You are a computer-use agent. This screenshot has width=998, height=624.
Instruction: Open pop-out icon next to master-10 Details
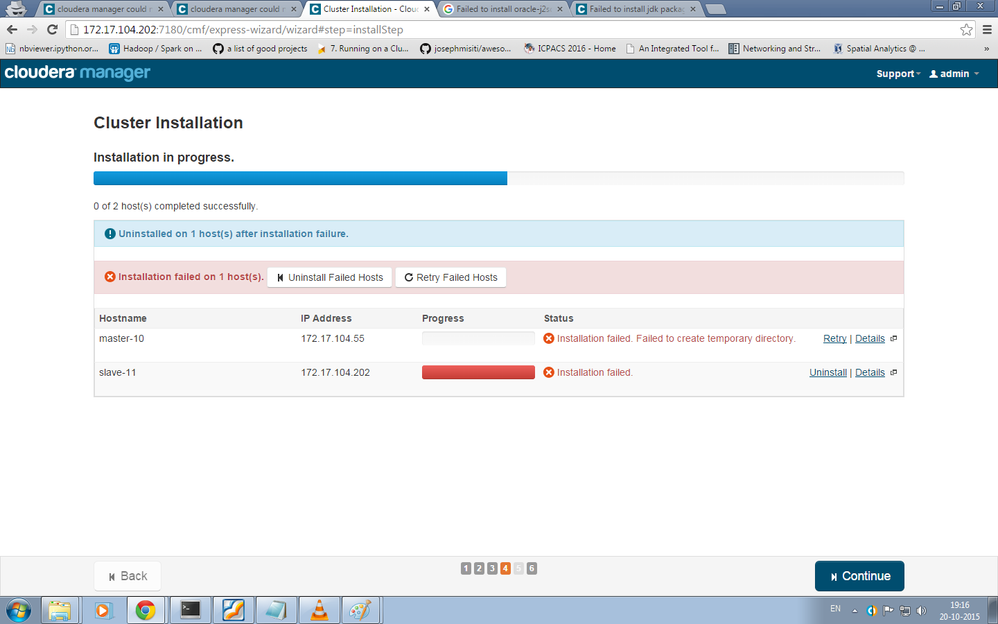point(894,339)
